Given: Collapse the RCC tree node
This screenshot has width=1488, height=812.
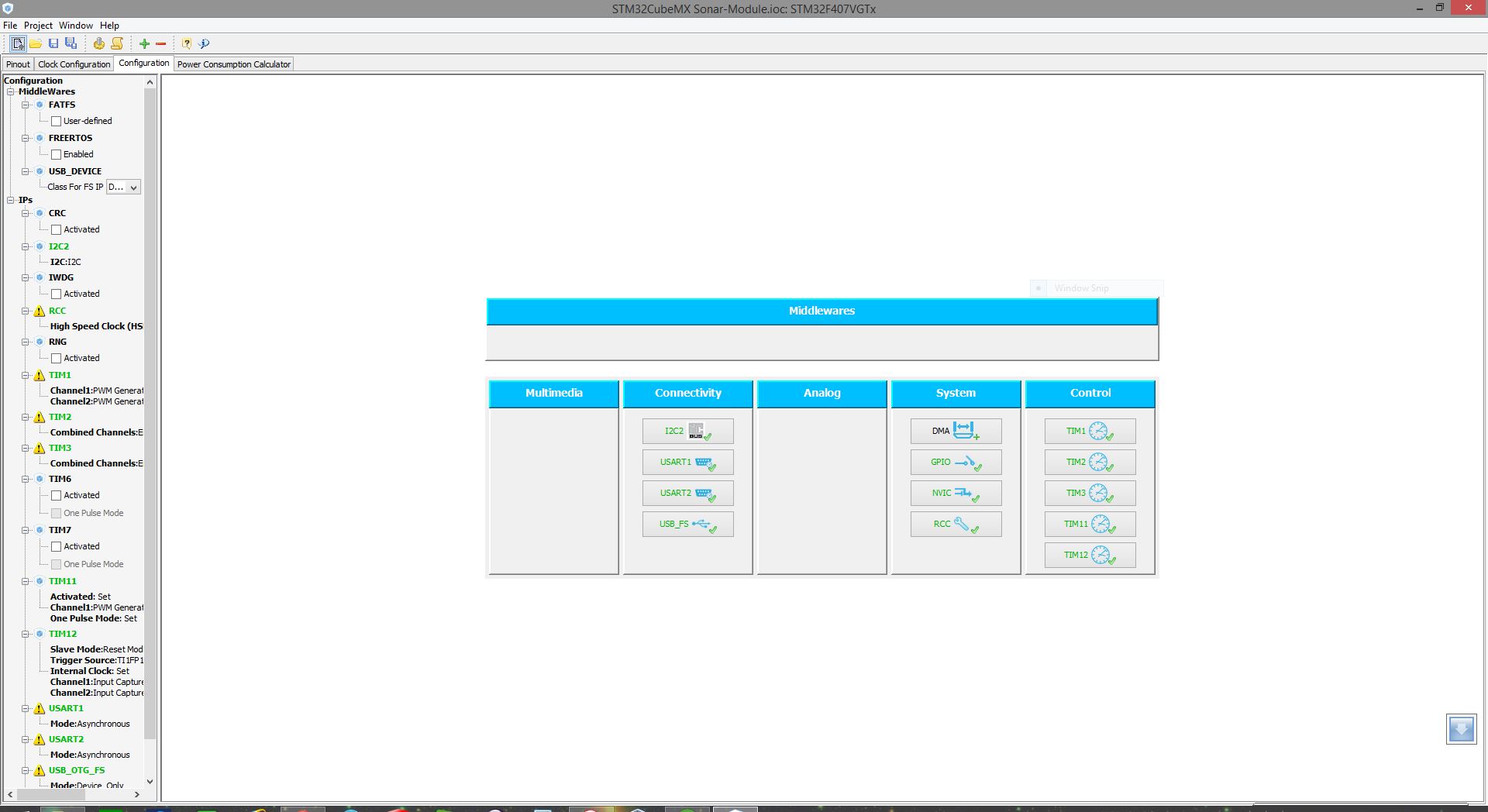Looking at the screenshot, I should click(25, 311).
